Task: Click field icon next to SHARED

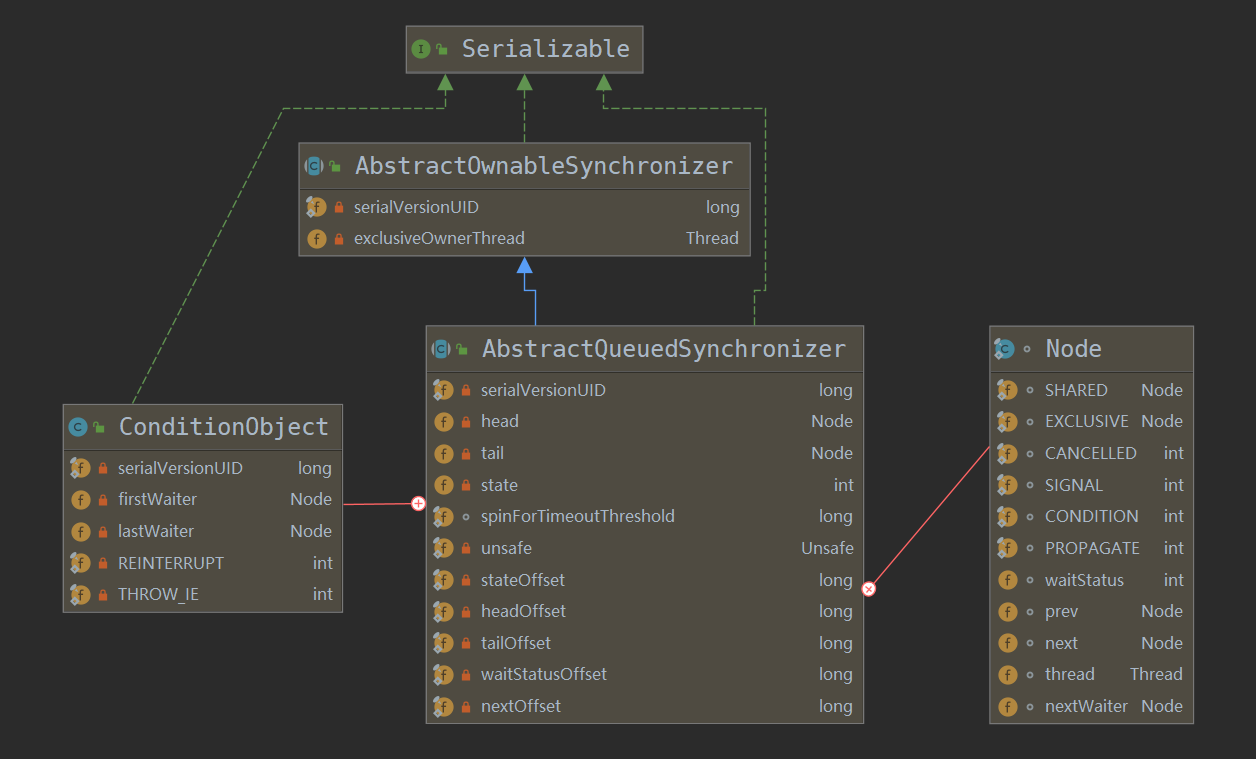Action: click(x=1007, y=390)
